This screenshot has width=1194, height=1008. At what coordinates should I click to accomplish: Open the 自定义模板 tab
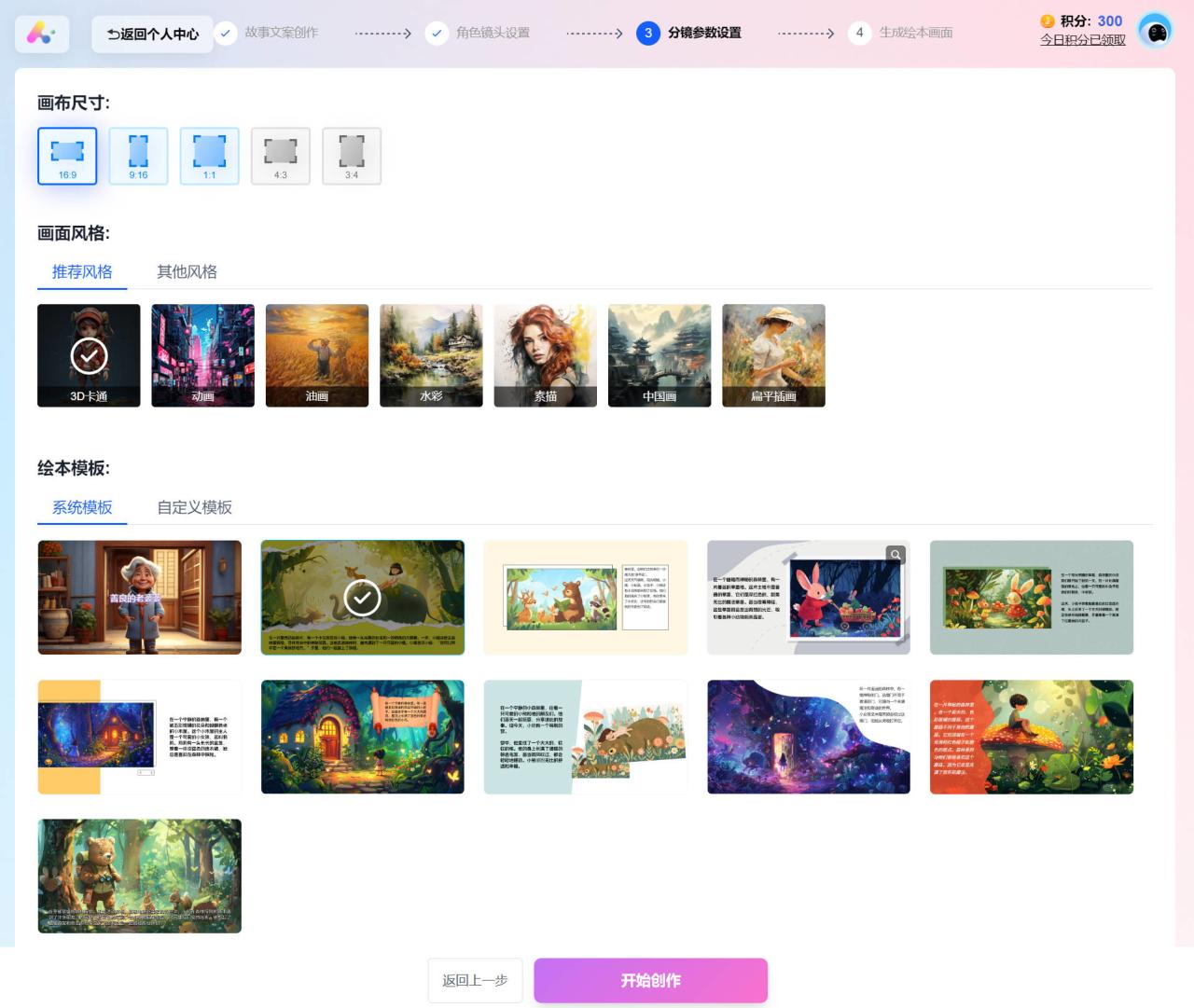pos(194,507)
